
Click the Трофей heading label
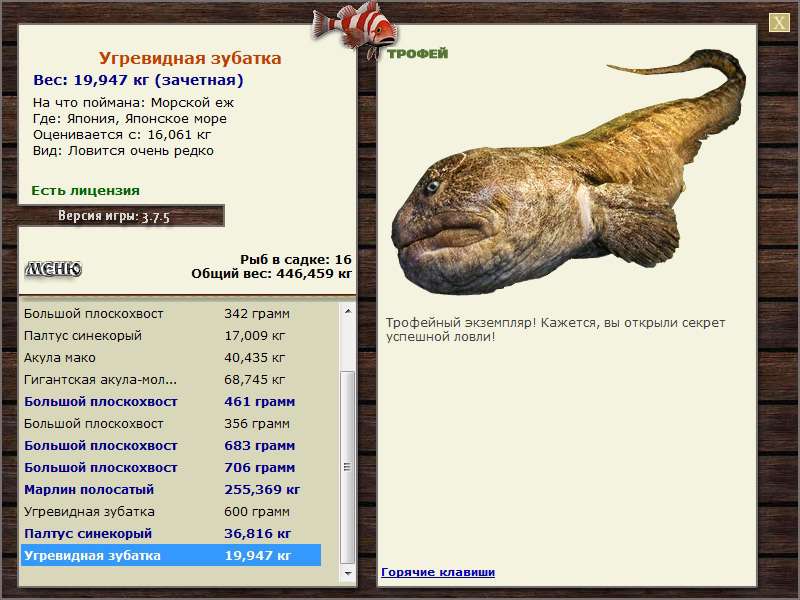pos(417,53)
